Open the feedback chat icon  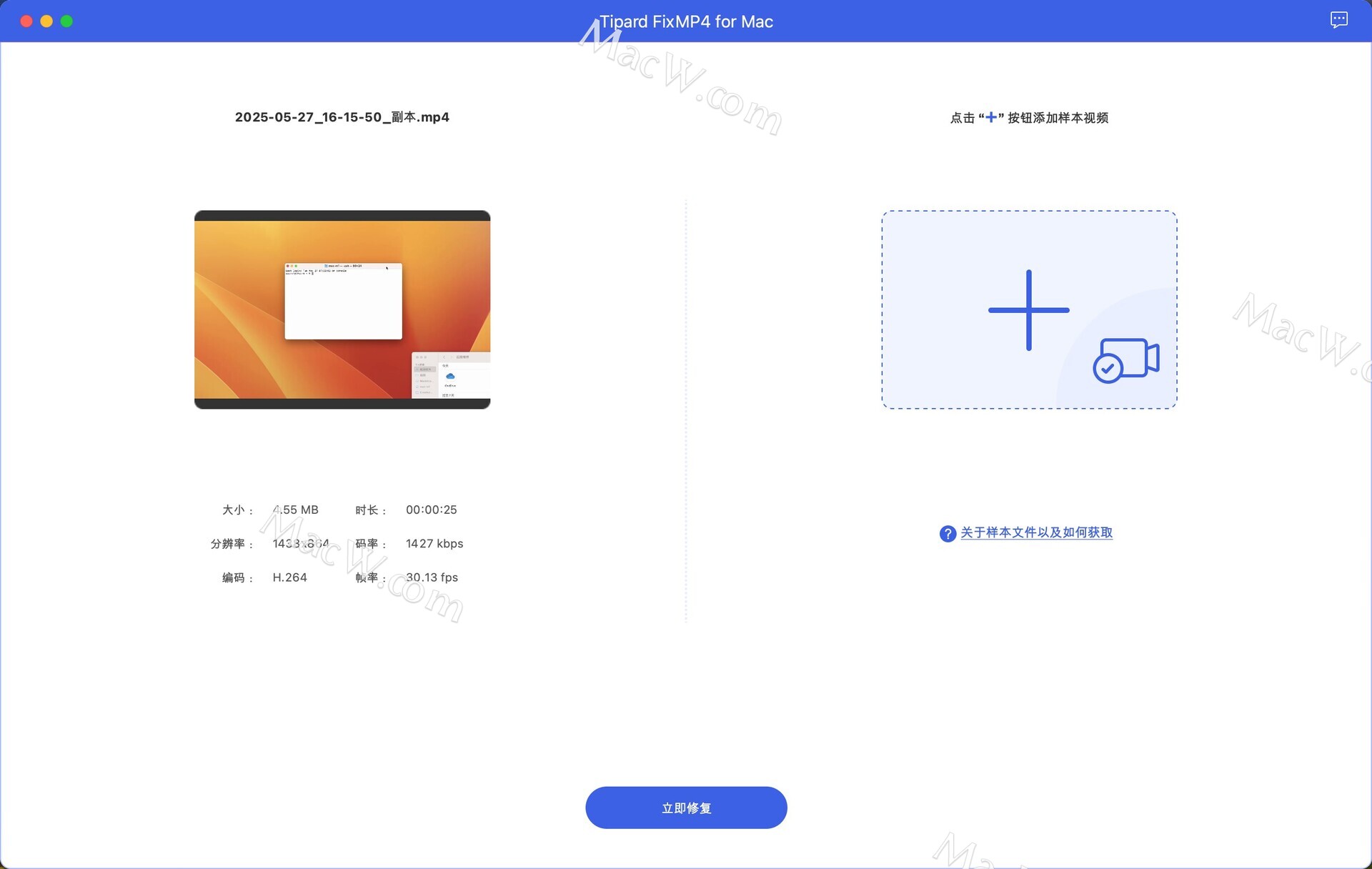1338,20
